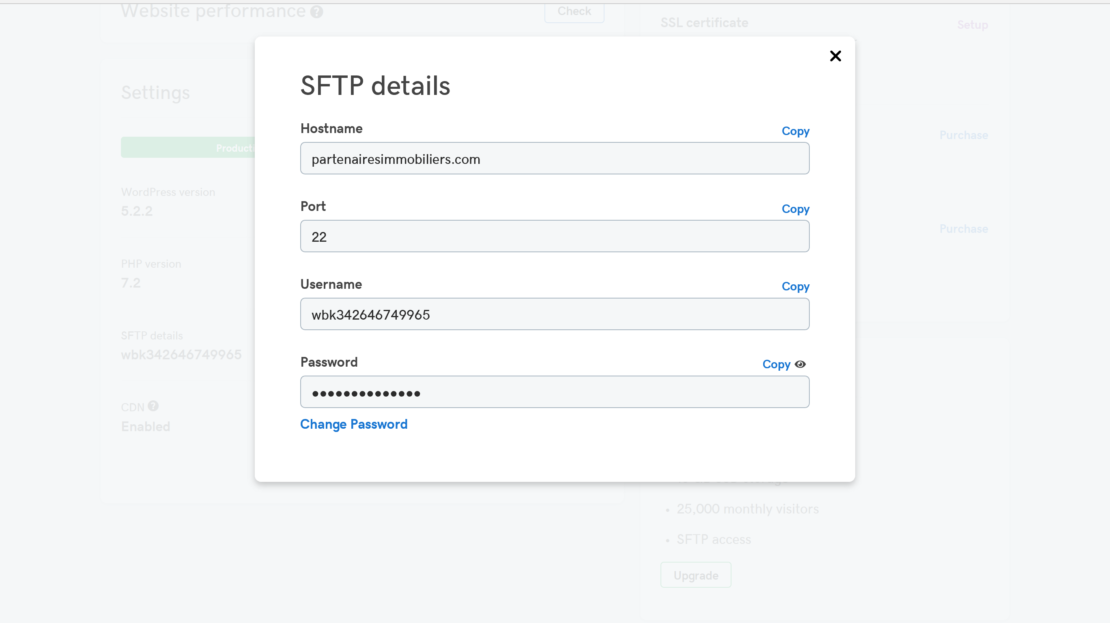
Task: Click the masked Password field
Action: click(554, 392)
